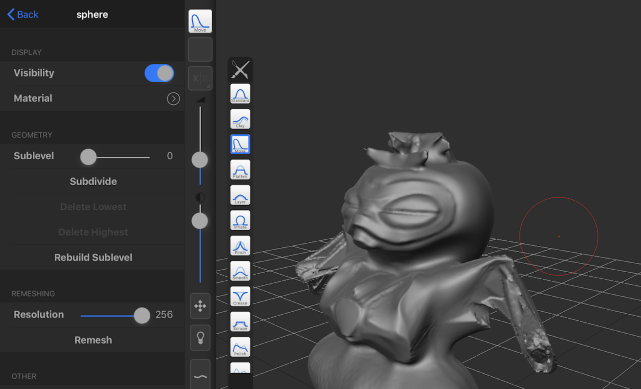Click the dimmed Delete Lowest button
Screen dimensions: 641x389
coord(93,207)
